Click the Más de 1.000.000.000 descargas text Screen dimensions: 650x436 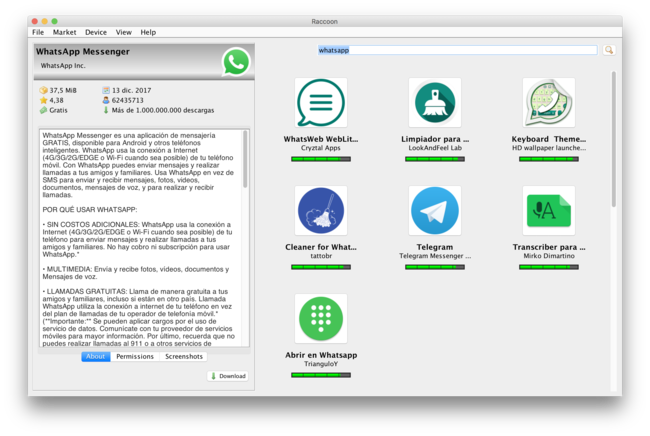(163, 110)
